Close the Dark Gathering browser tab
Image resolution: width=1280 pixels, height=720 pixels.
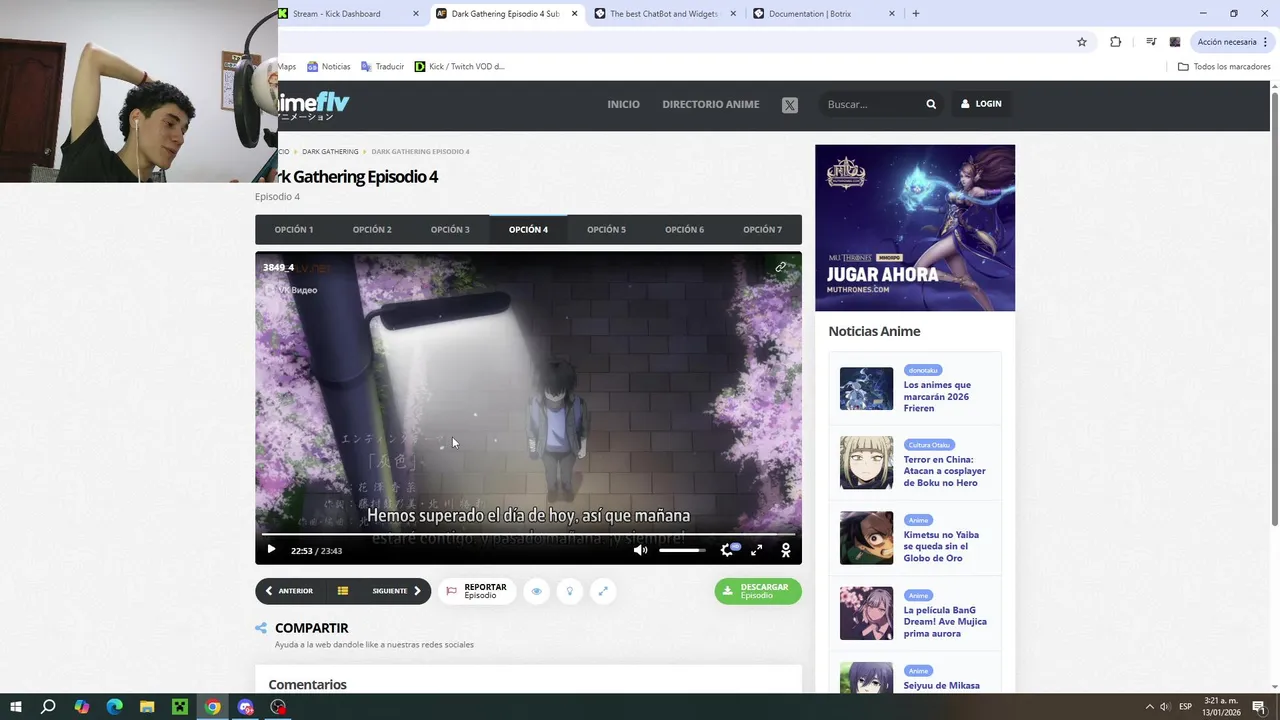(574, 14)
